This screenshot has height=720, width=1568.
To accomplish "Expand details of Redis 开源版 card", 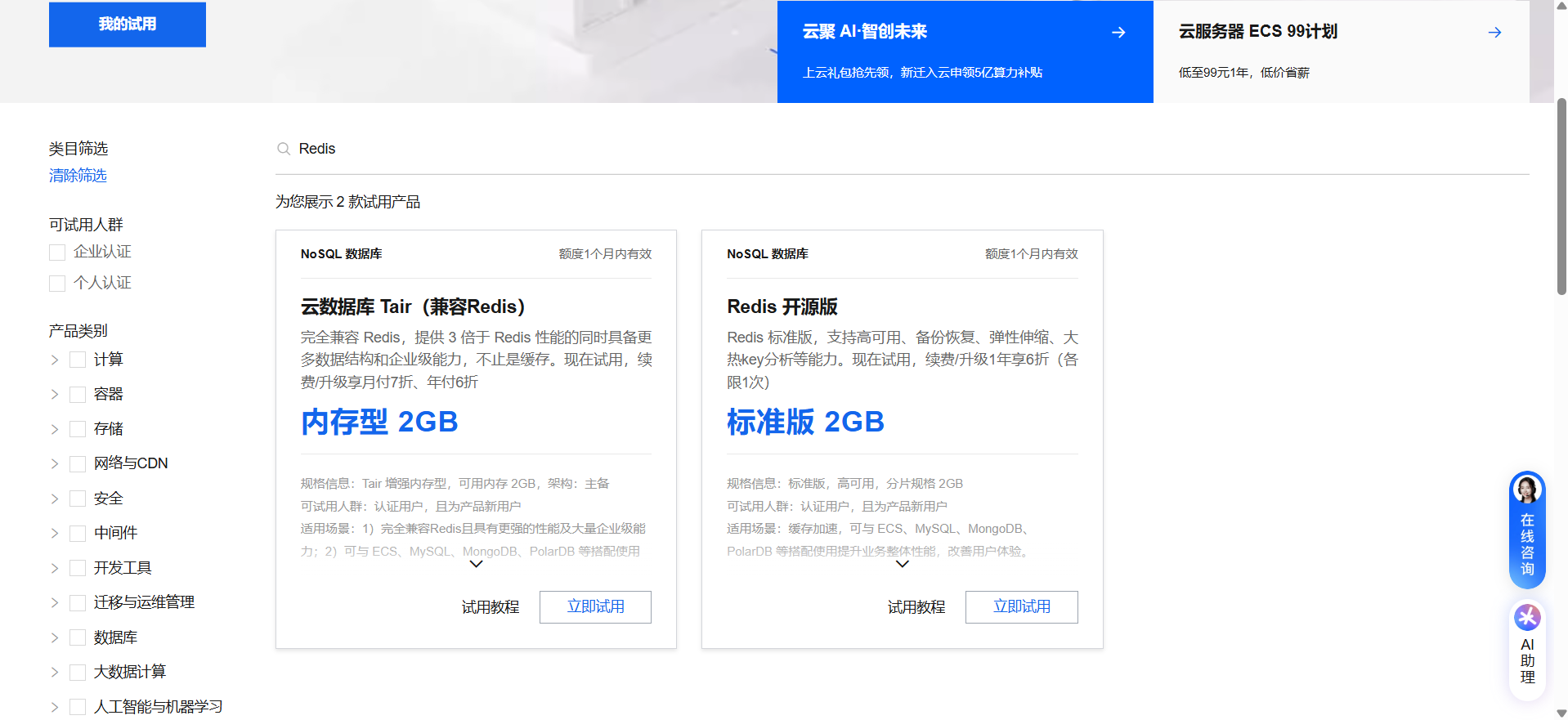I will coord(903,564).
